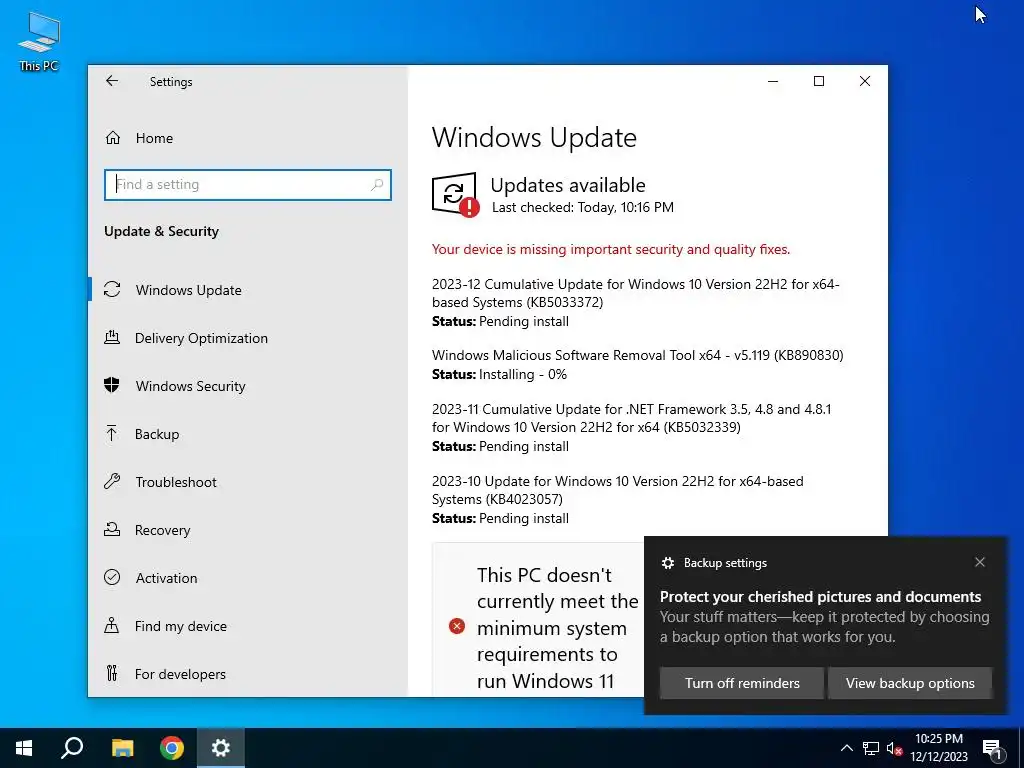1024x768 pixels.
Task: Click the network icon in the system tray
Action: click(x=871, y=748)
